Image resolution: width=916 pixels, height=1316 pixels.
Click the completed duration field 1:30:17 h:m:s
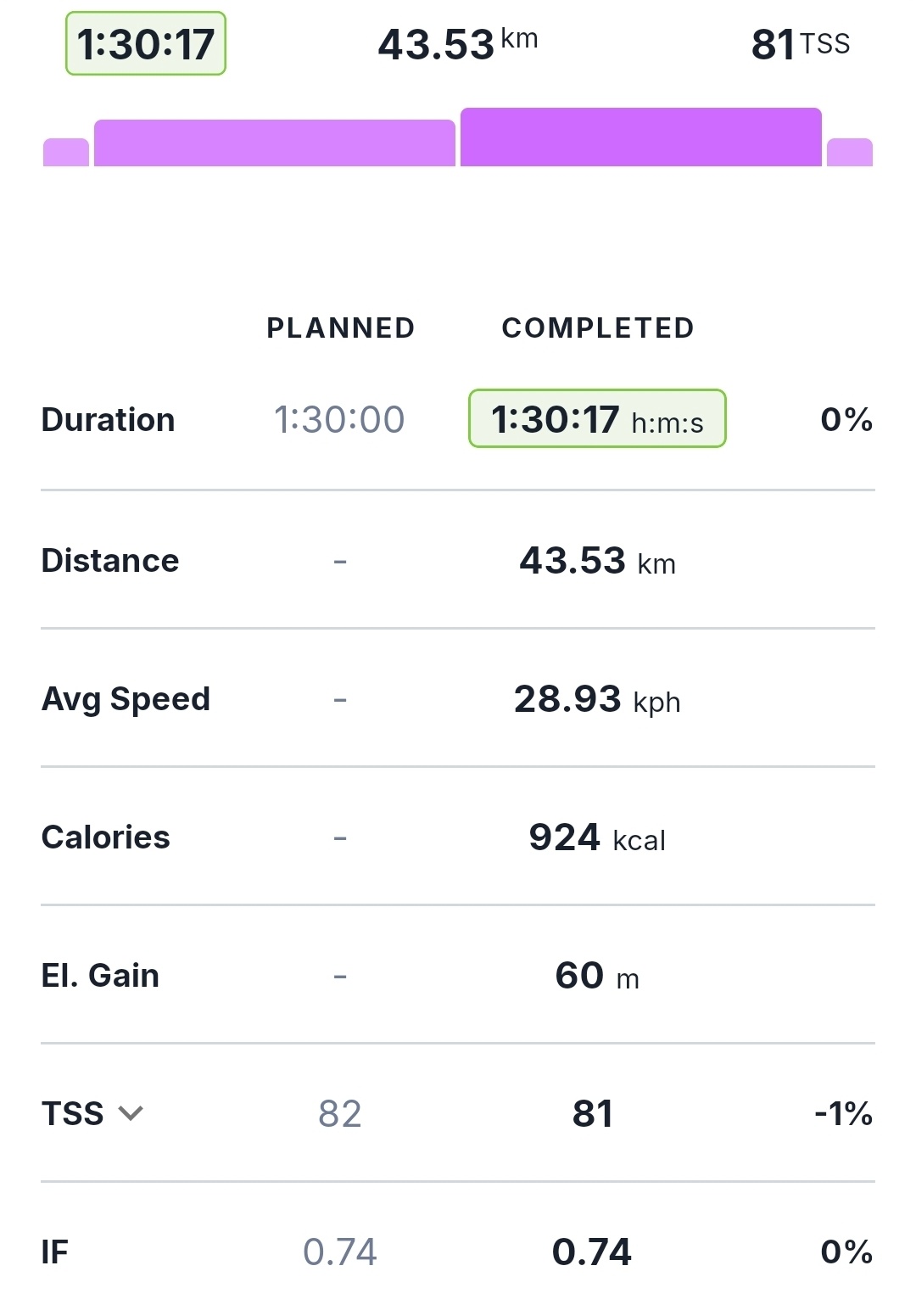click(x=597, y=419)
